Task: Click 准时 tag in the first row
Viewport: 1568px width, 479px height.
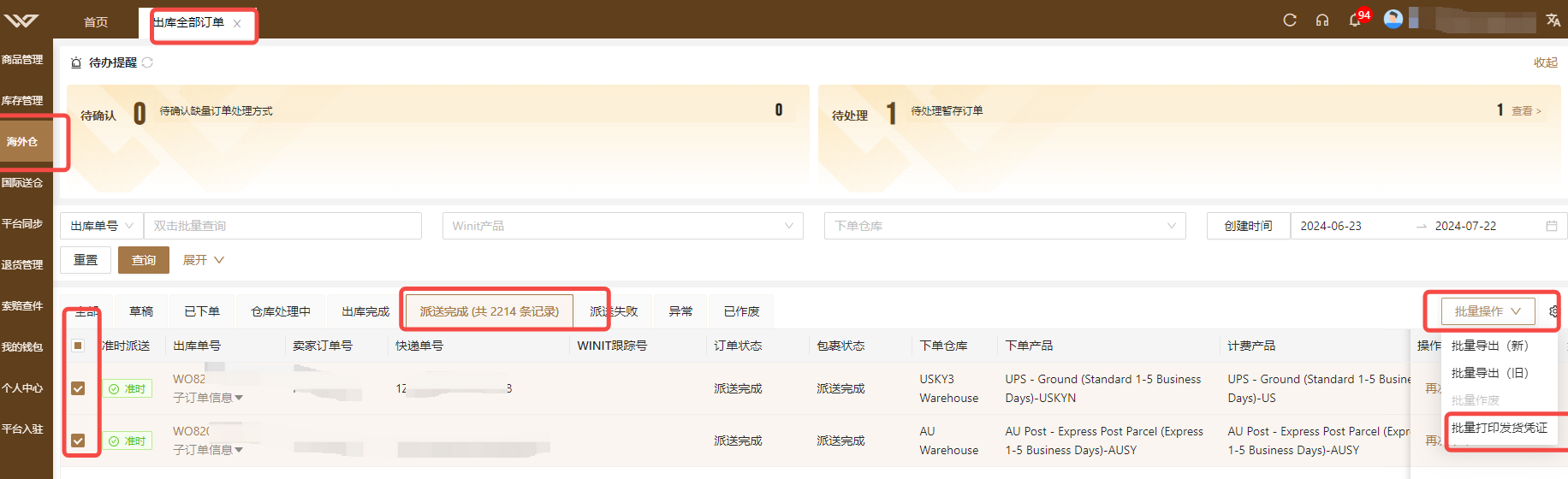Action: click(x=128, y=388)
